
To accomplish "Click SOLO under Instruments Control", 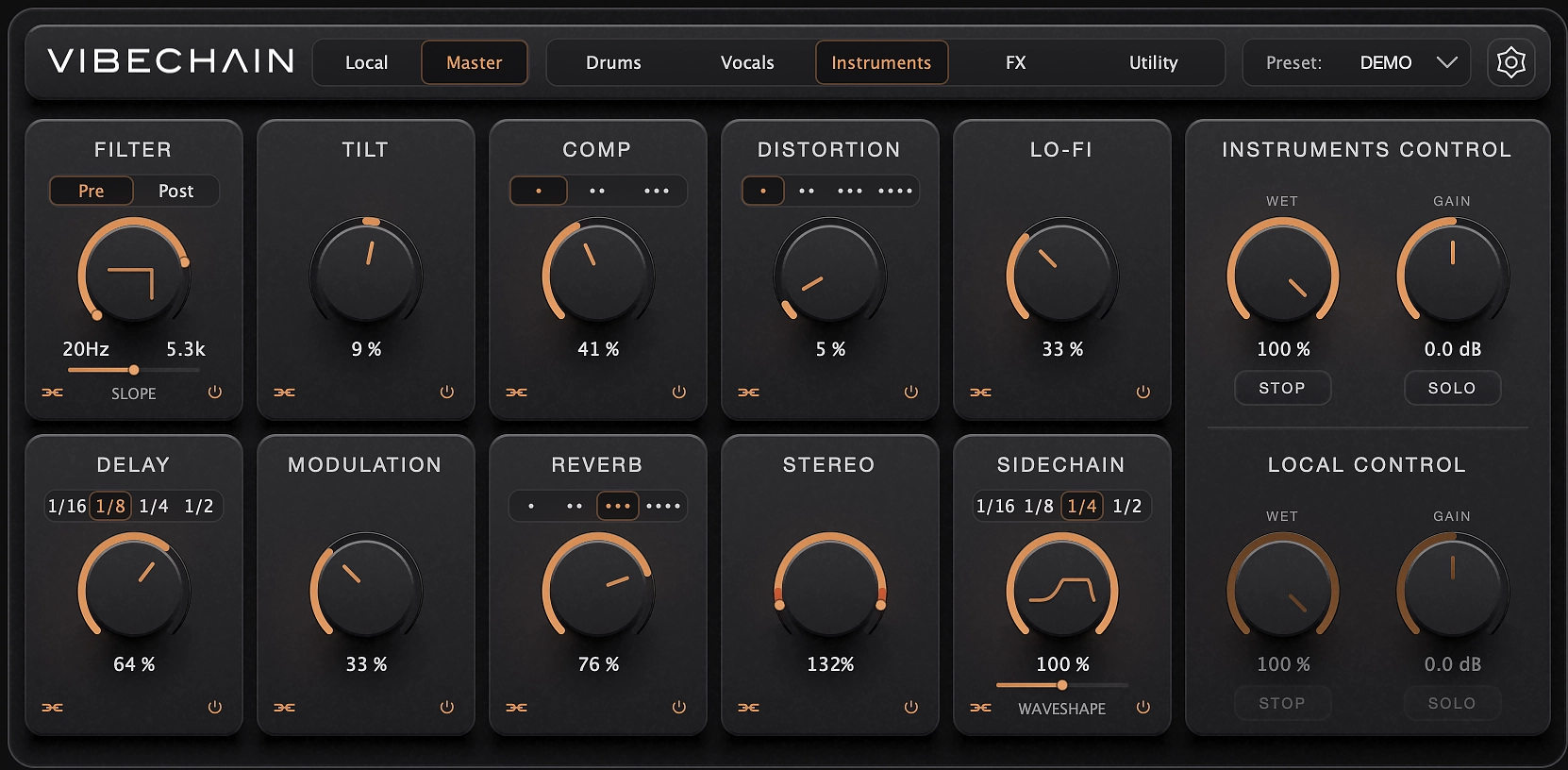I will point(1452,388).
